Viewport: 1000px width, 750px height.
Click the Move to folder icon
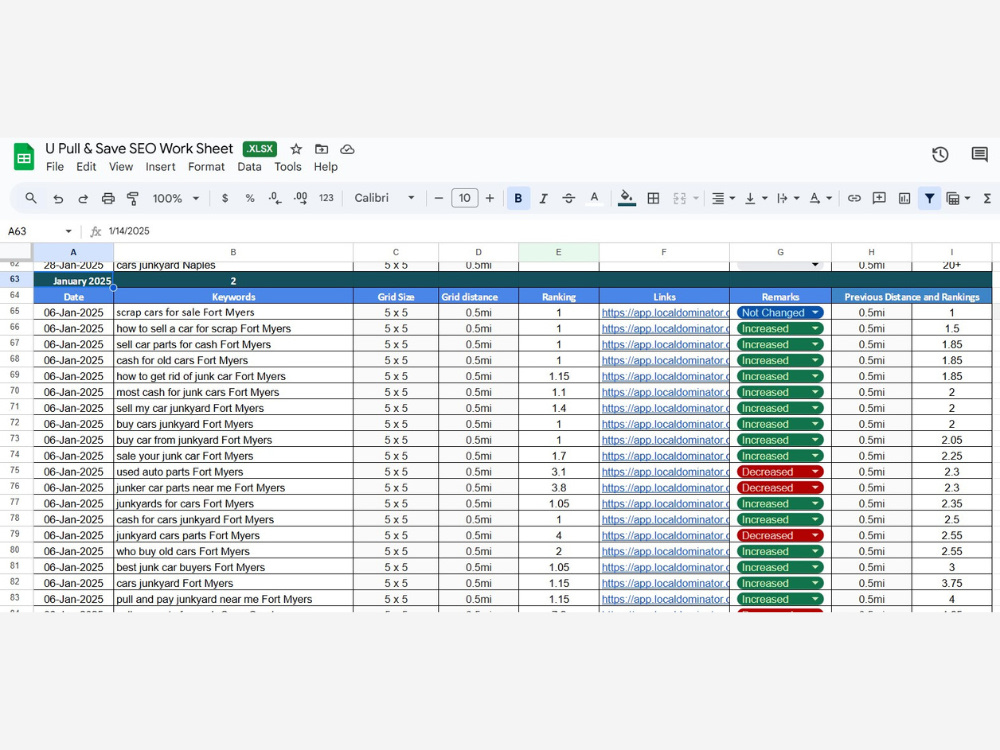(321, 149)
